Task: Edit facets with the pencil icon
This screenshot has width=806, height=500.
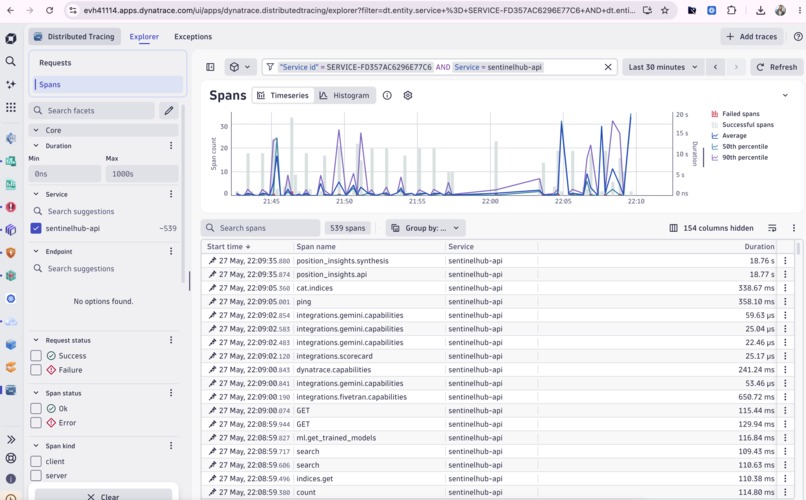Action: coord(169,110)
